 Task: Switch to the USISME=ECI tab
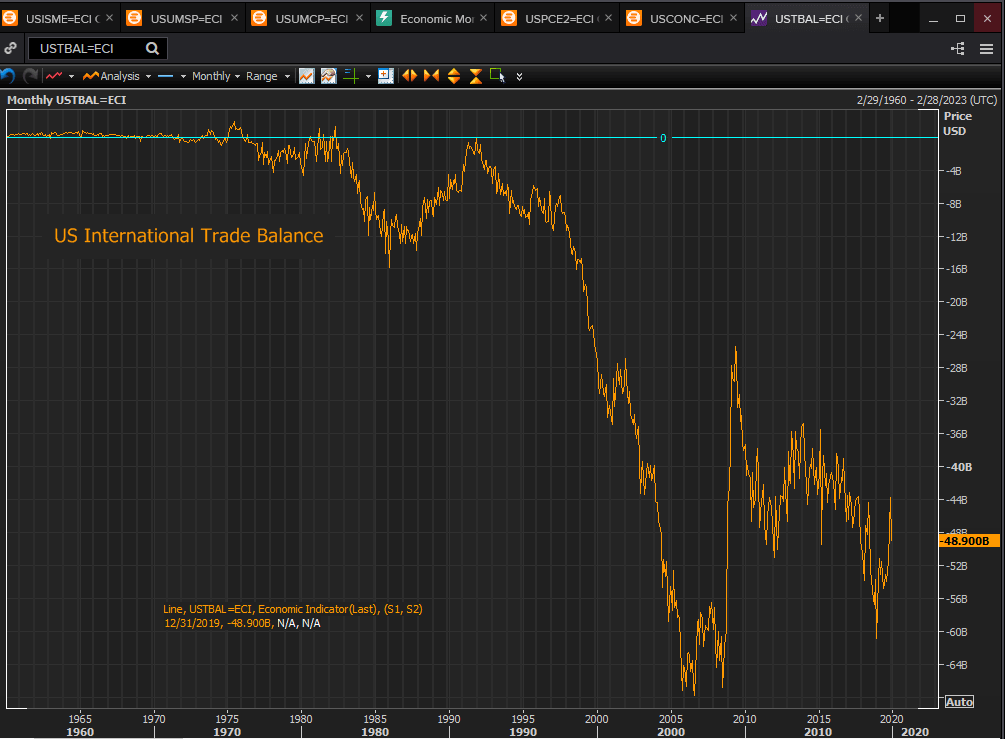point(58,18)
